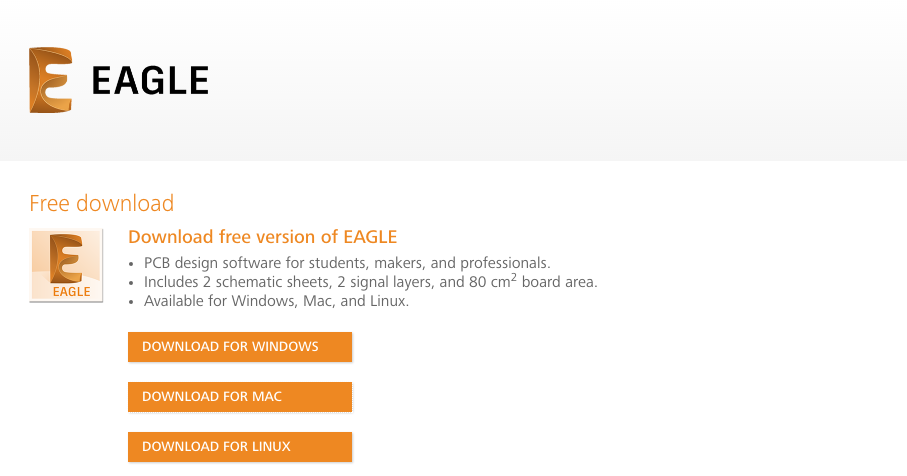Choose the Download for Mac button
907x476 pixels.
pos(240,397)
